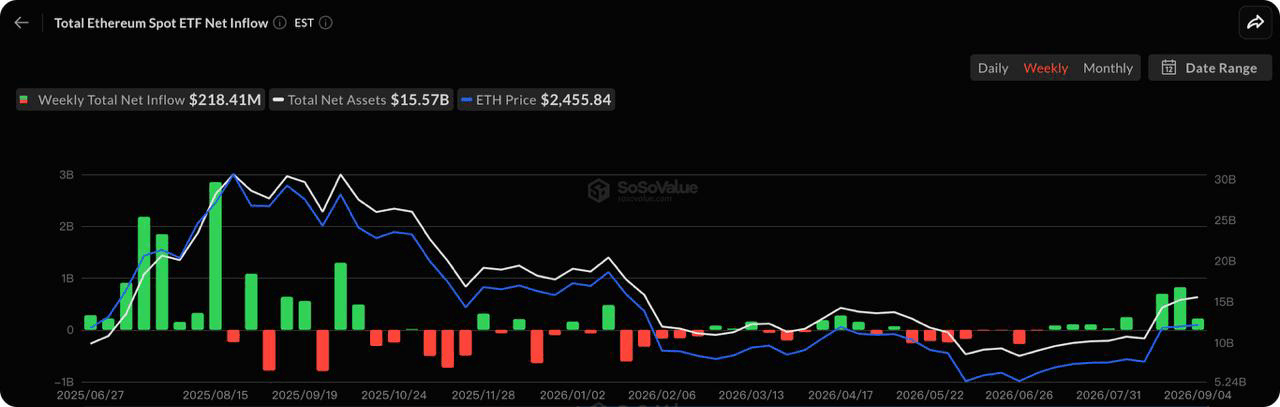Viewport: 1280px width, 407px height.
Task: Toggle the Weekly Total Net Inflow series
Action: (x=140, y=100)
